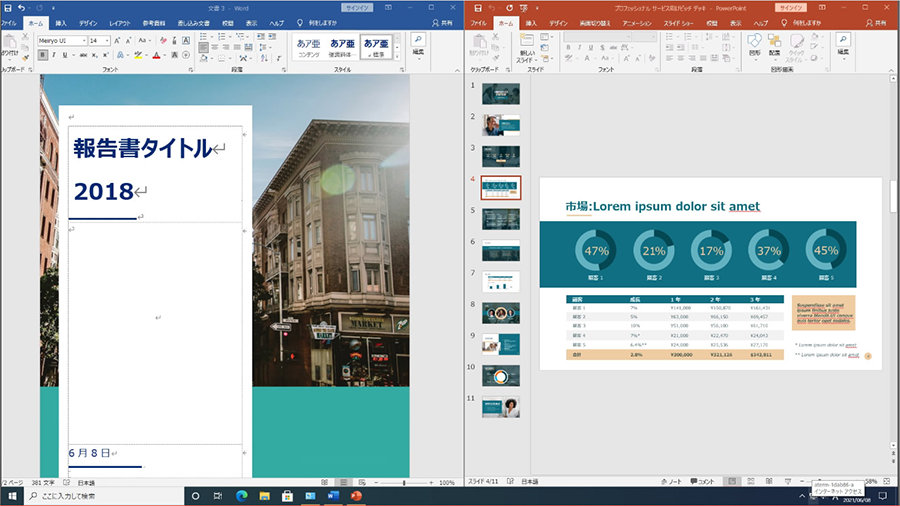
Task: Open Arrange menu in PowerPoint
Action: (774, 45)
